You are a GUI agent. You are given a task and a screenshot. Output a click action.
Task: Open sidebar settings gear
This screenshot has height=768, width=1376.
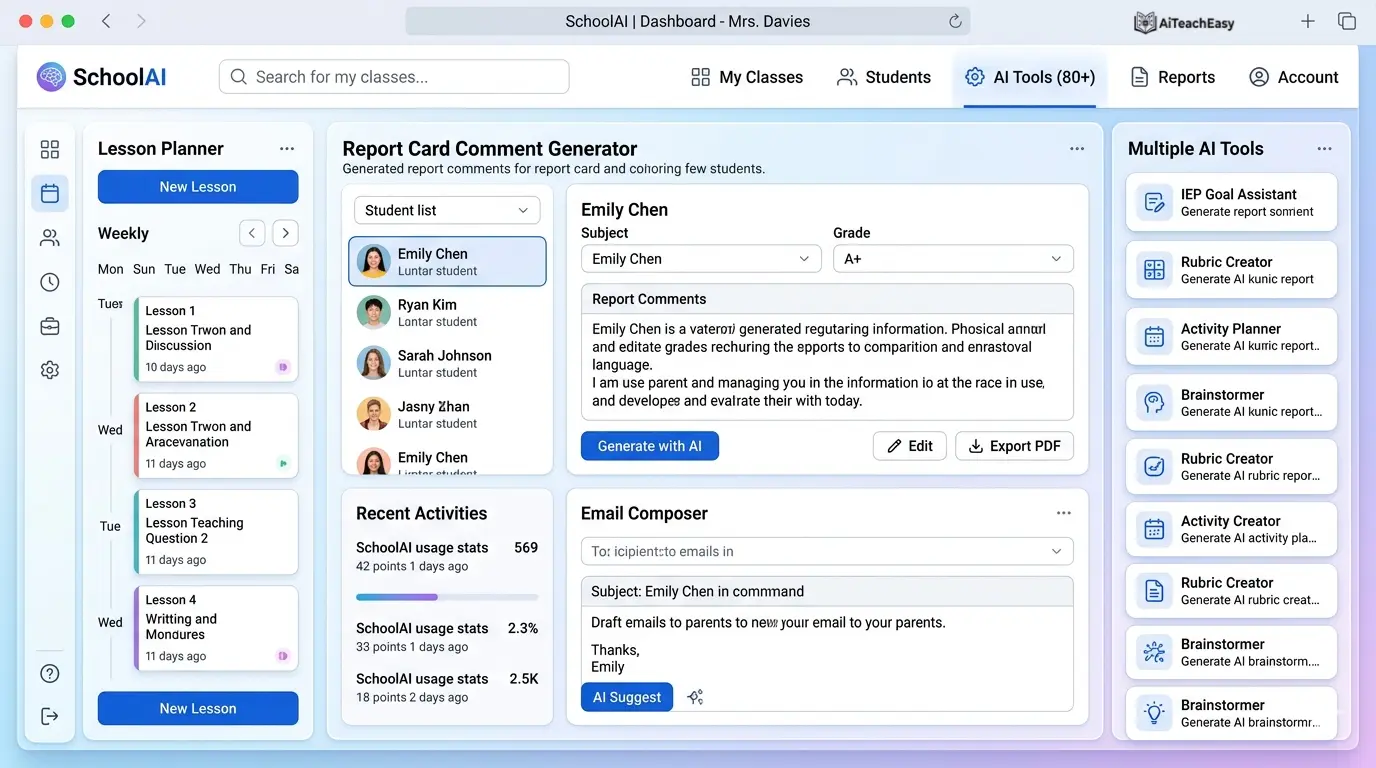(50, 369)
